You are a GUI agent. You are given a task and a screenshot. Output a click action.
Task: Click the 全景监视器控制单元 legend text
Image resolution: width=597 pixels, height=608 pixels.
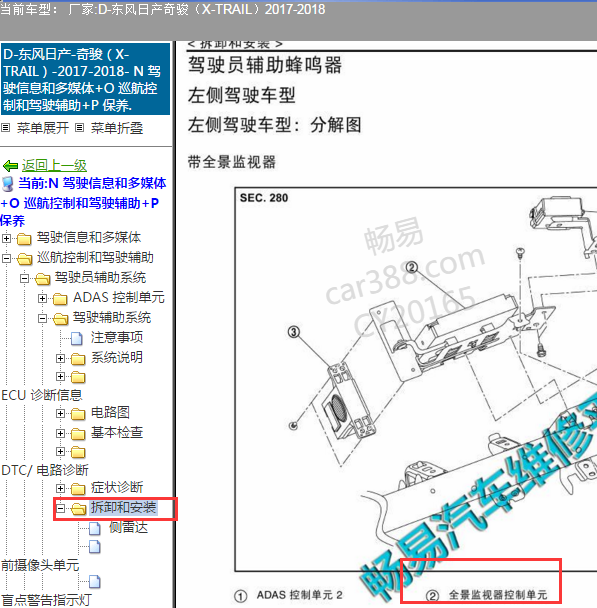(498, 595)
